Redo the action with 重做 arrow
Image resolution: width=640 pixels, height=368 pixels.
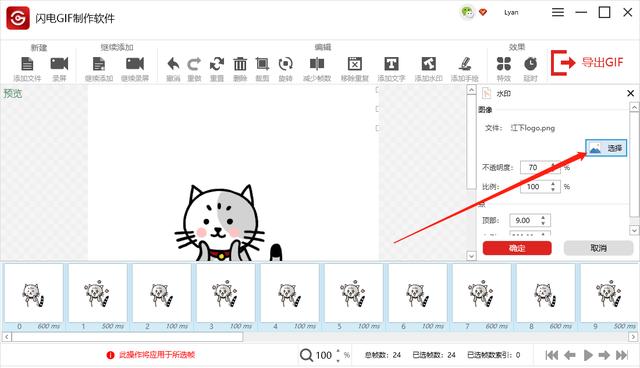[x=194, y=64]
